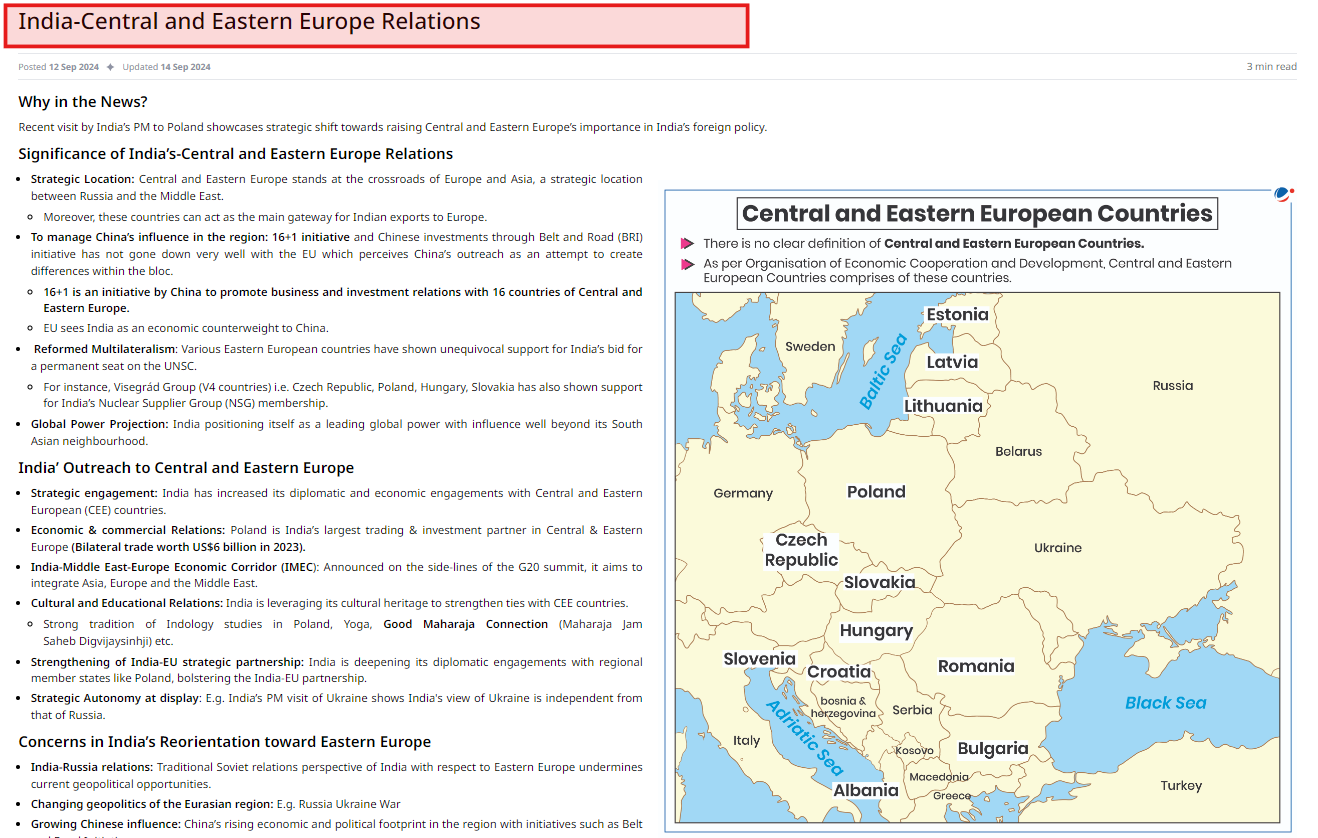Click the Black Sea label on the map
The height and width of the screenshot is (838, 1318).
point(1165,703)
